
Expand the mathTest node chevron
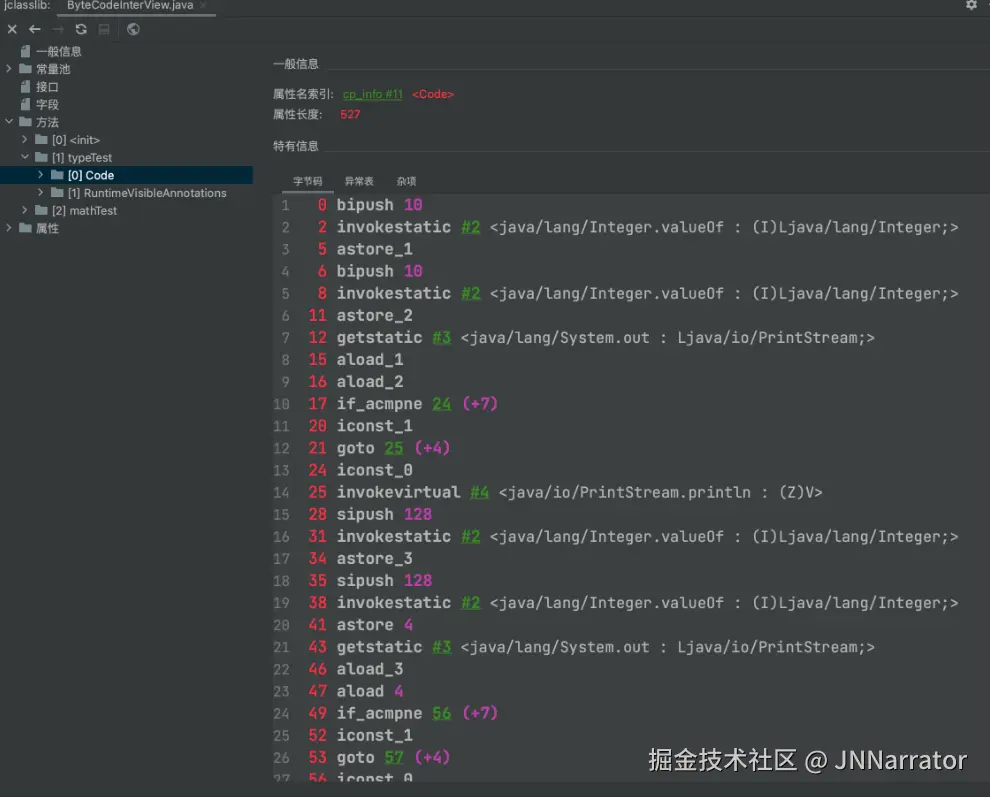25,210
